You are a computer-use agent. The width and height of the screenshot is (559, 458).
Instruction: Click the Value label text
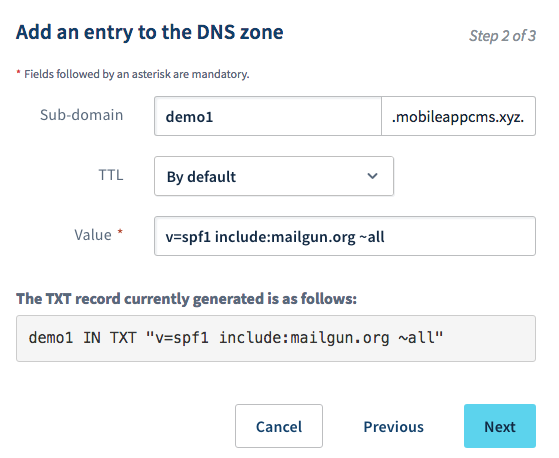(x=93, y=235)
